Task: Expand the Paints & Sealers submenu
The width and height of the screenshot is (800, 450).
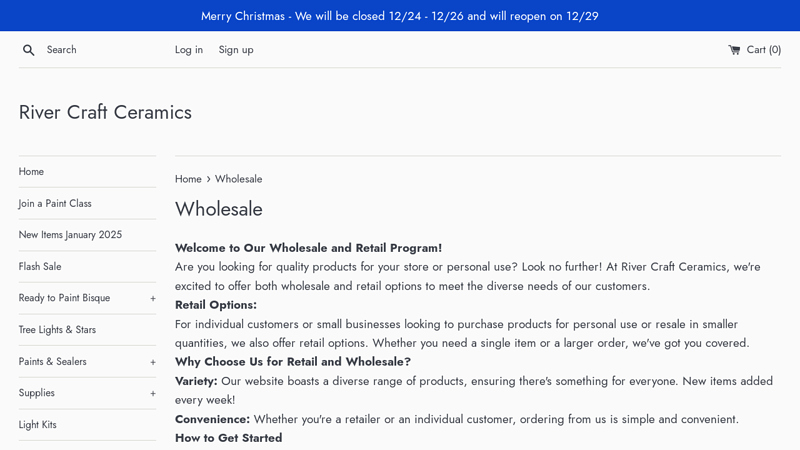Action: pyautogui.click(x=153, y=362)
